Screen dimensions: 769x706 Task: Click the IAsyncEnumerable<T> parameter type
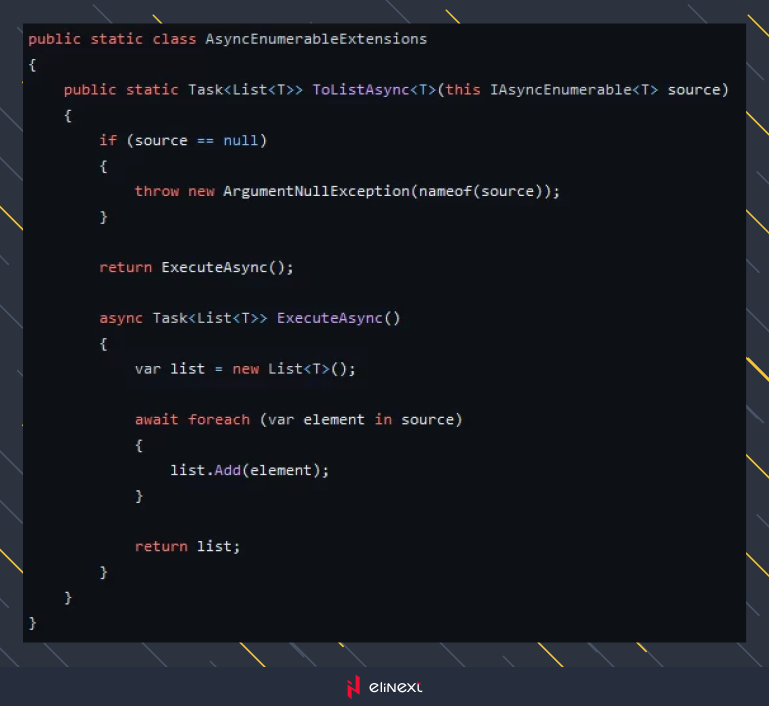(574, 90)
